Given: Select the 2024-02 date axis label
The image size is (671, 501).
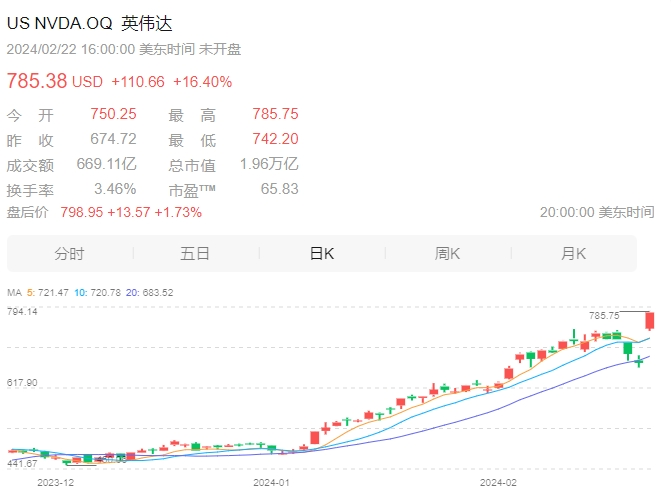Looking at the screenshot, I should coord(498,483).
